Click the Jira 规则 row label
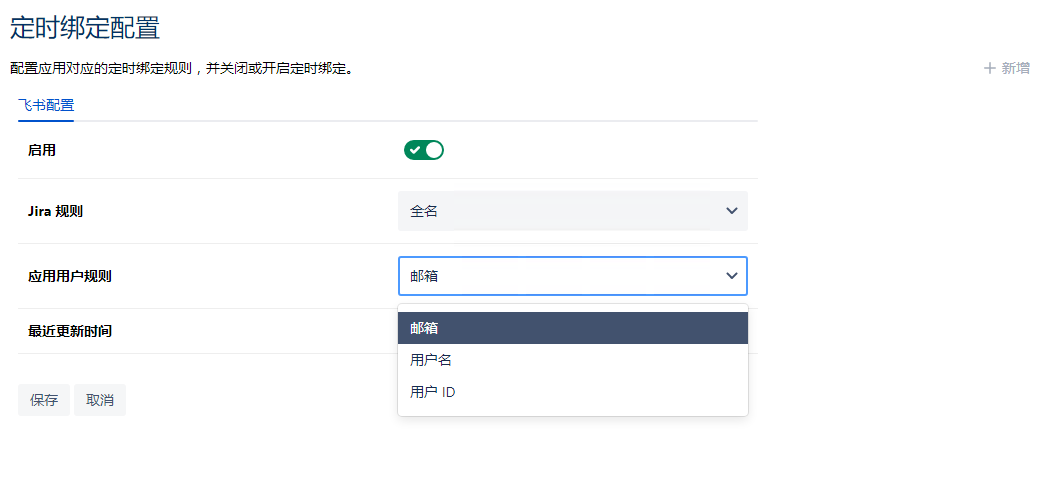The image size is (1042, 491). (55, 211)
